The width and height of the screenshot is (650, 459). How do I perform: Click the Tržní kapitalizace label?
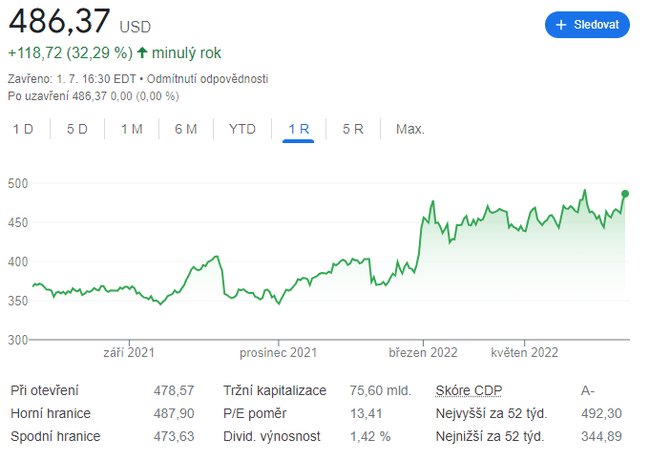pos(274,390)
